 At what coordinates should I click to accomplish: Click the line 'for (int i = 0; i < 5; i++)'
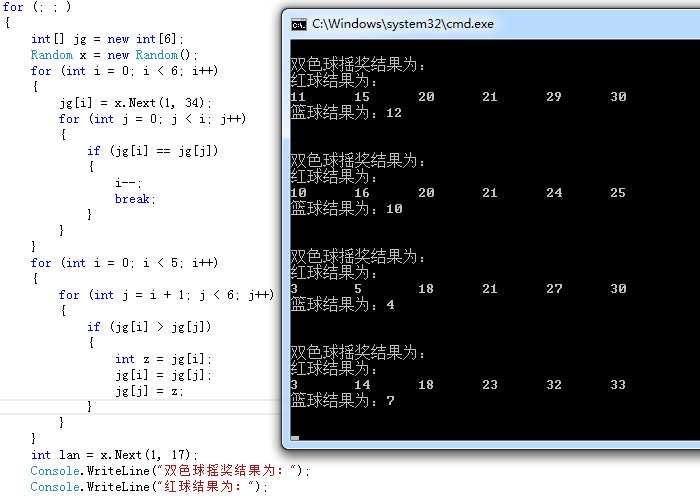click(x=124, y=263)
